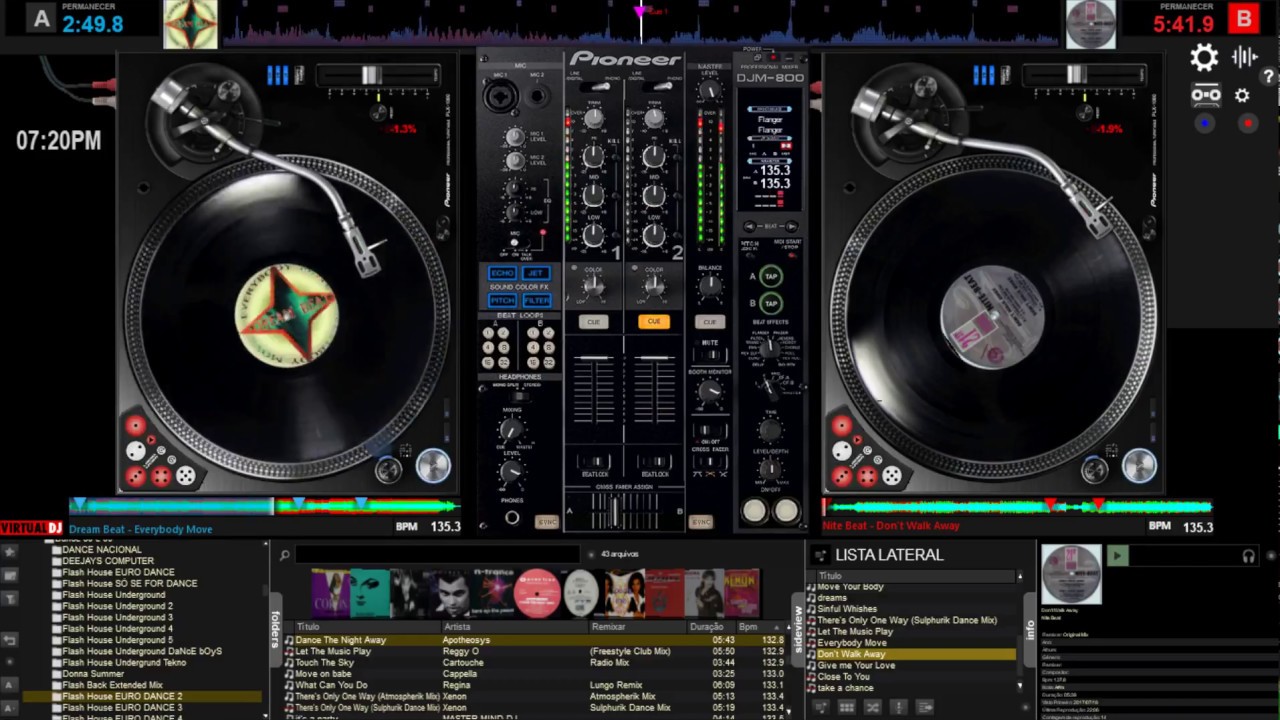Click the search input field
1280x720 pixels.
point(437,554)
